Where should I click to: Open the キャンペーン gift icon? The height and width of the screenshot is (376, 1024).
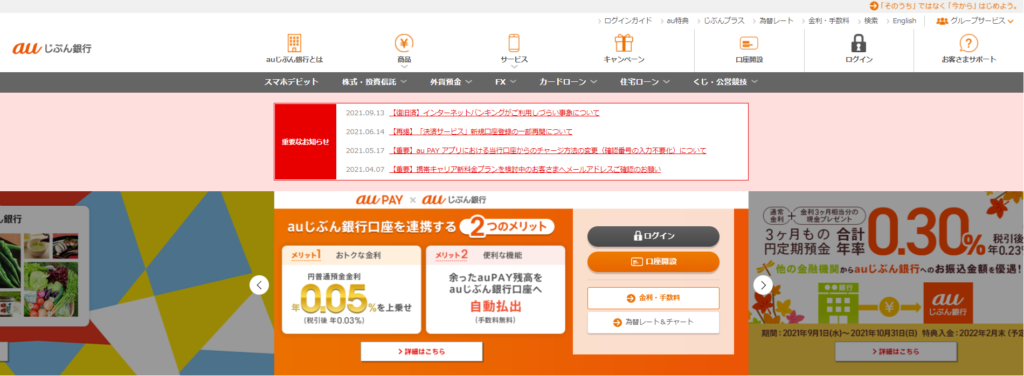coord(624,43)
